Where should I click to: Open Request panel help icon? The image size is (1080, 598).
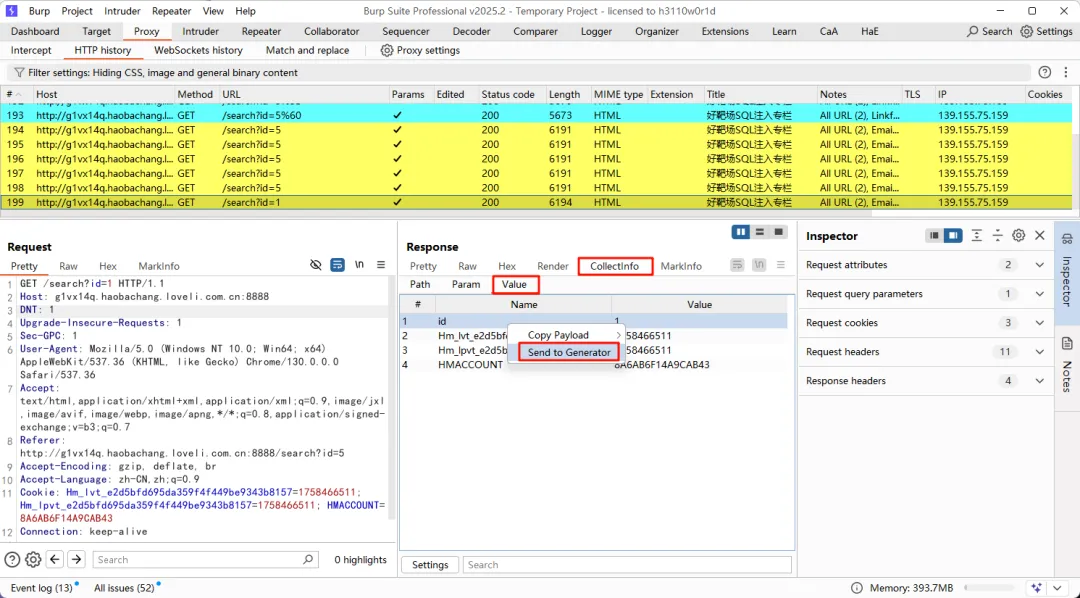(x=12, y=559)
